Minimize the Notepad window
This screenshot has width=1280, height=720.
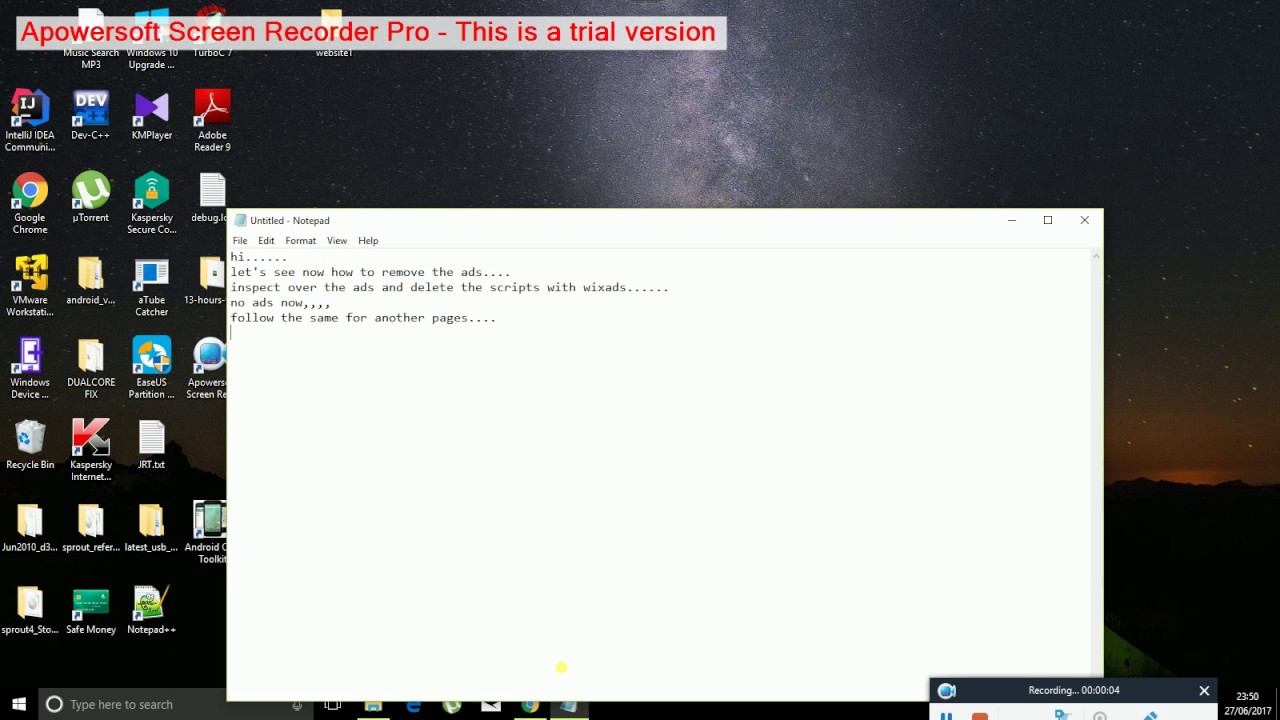pyautogui.click(x=1012, y=220)
